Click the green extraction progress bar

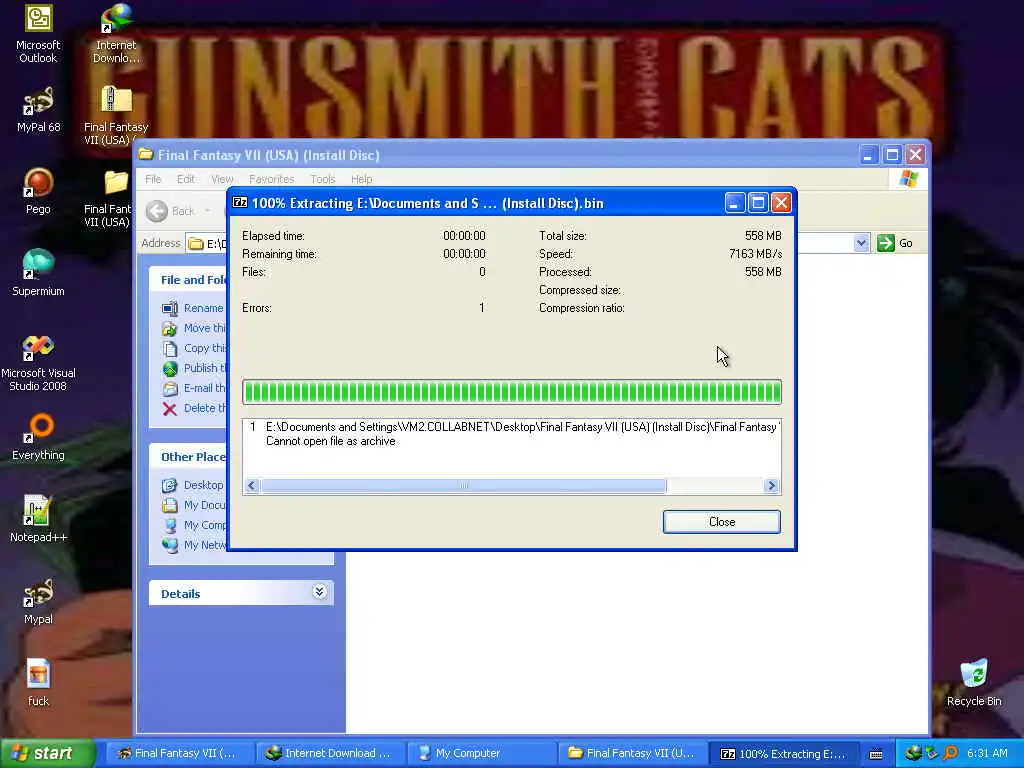point(512,392)
